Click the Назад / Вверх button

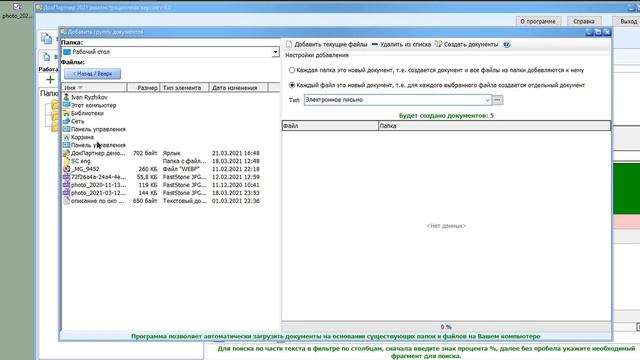coord(92,73)
